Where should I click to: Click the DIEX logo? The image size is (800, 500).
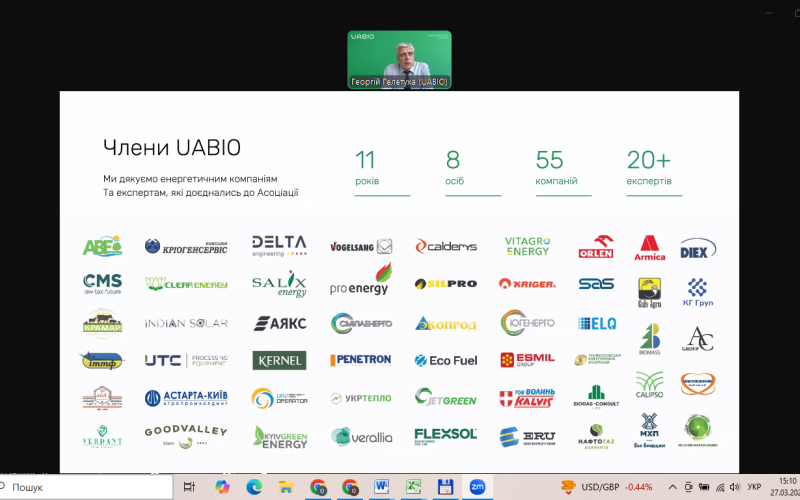[698, 249]
